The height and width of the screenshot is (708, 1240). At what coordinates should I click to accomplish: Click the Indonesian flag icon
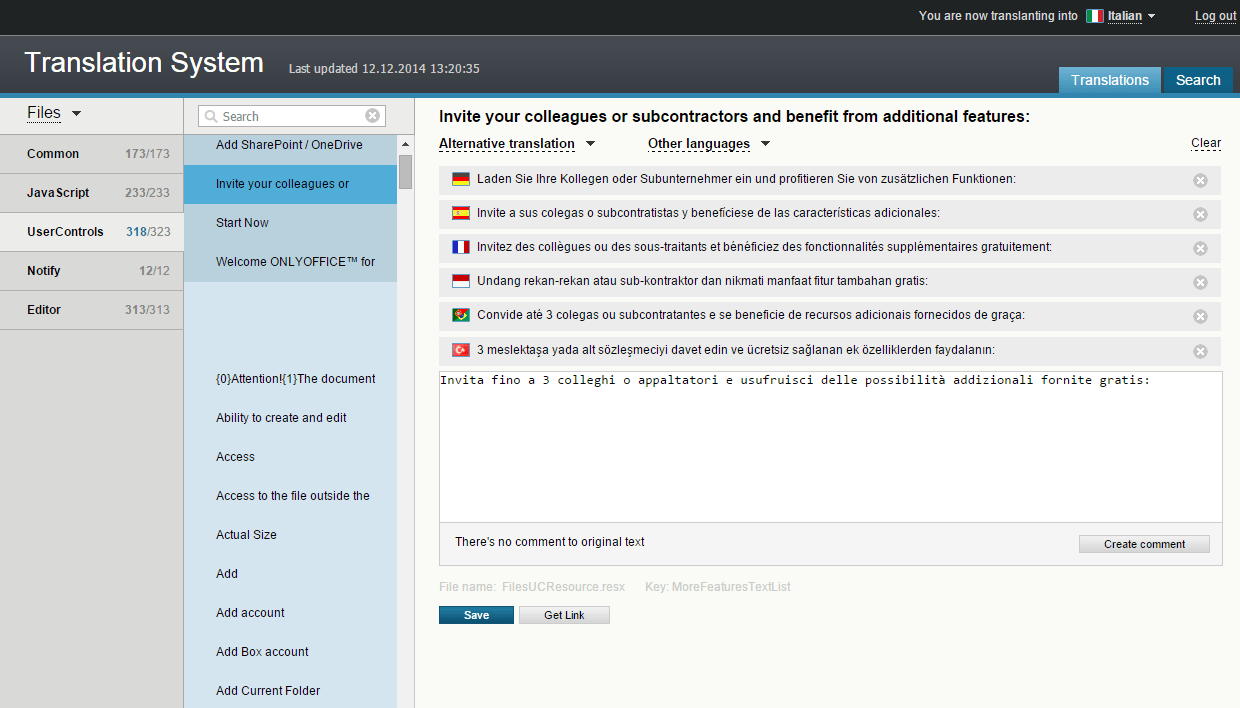tap(461, 281)
